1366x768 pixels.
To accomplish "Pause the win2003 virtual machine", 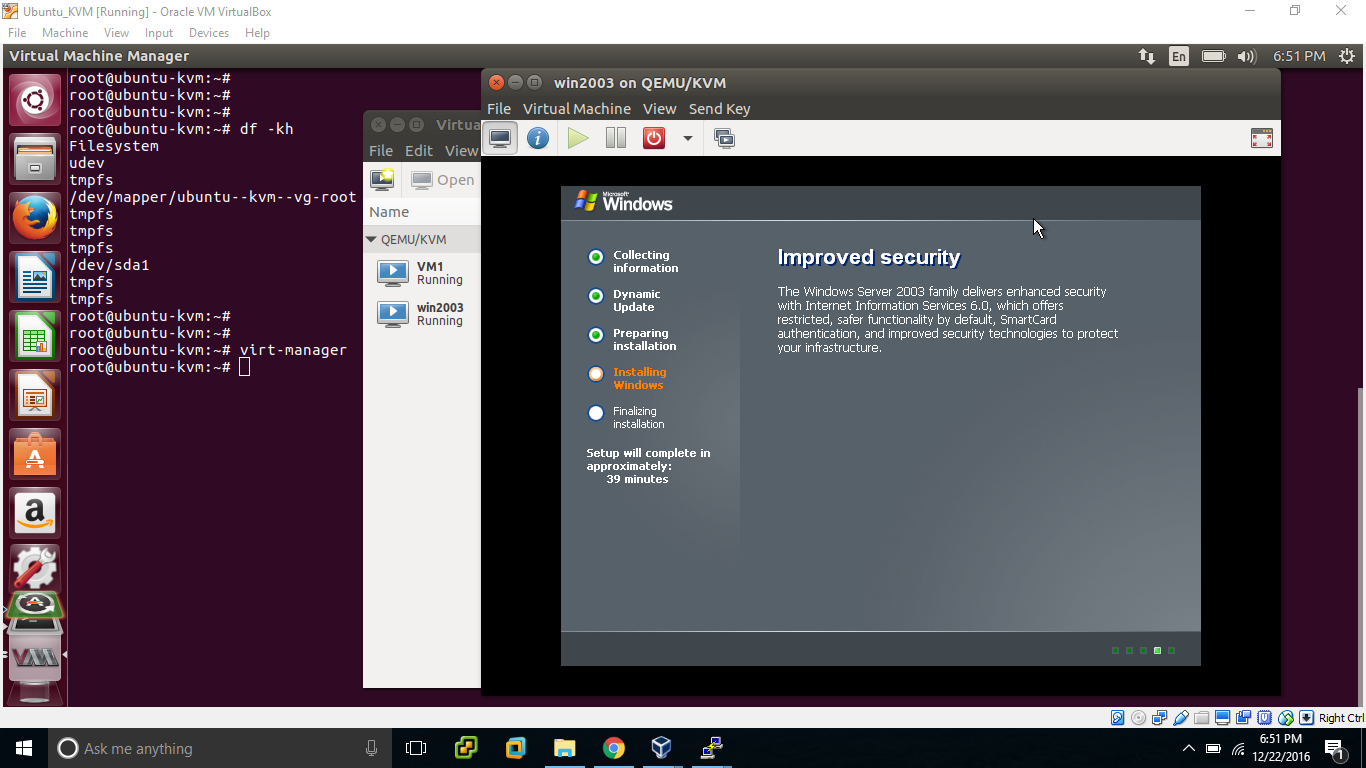I will coord(615,138).
